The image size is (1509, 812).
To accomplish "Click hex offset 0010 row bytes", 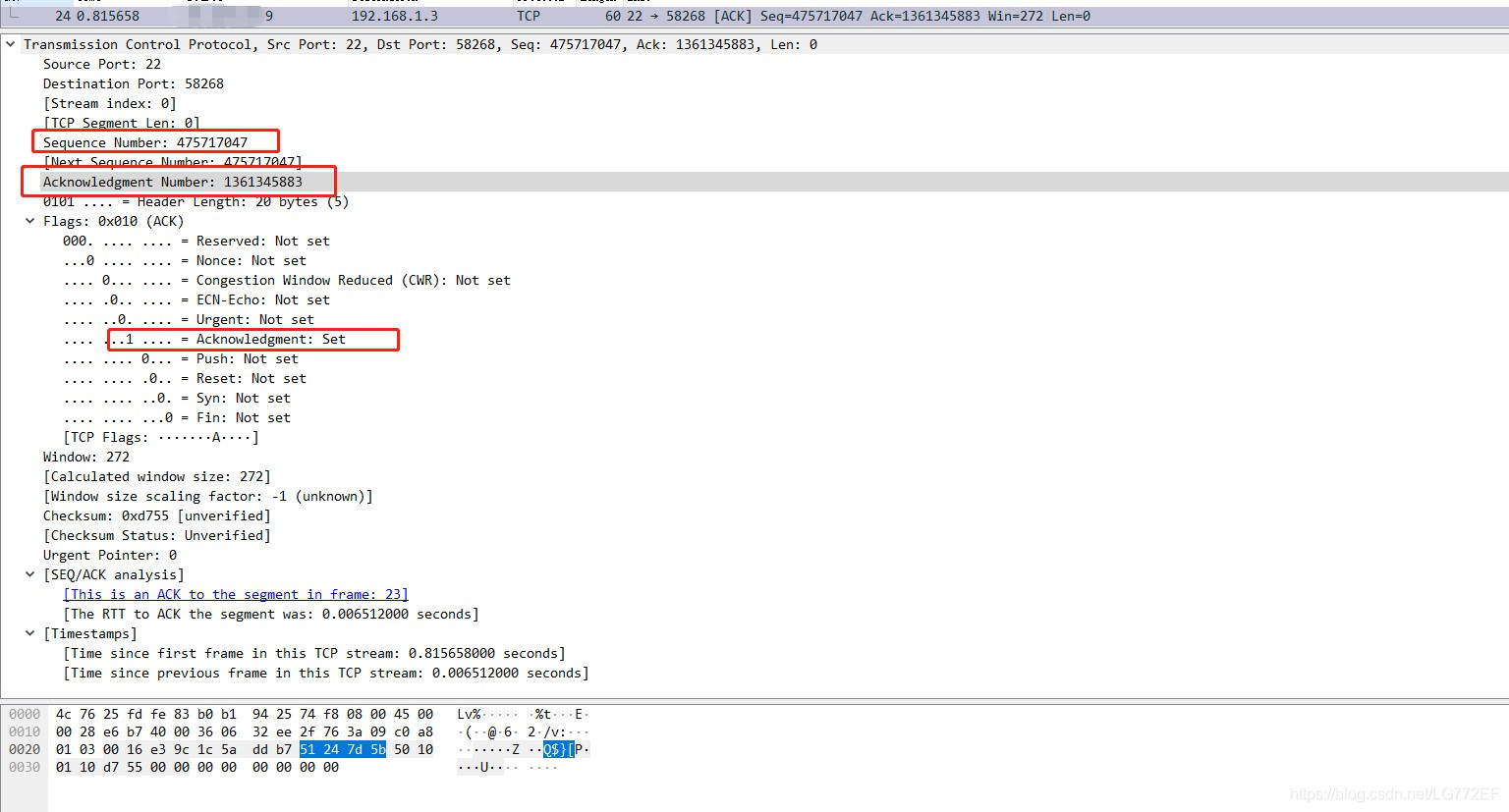I will click(245, 731).
